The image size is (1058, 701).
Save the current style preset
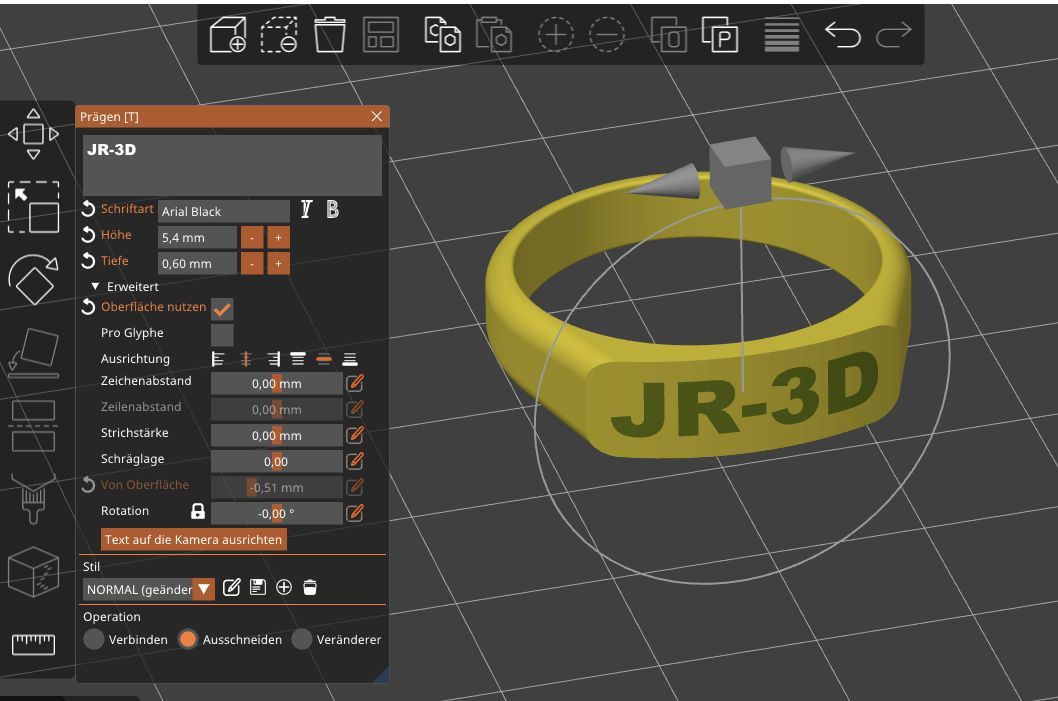258,587
